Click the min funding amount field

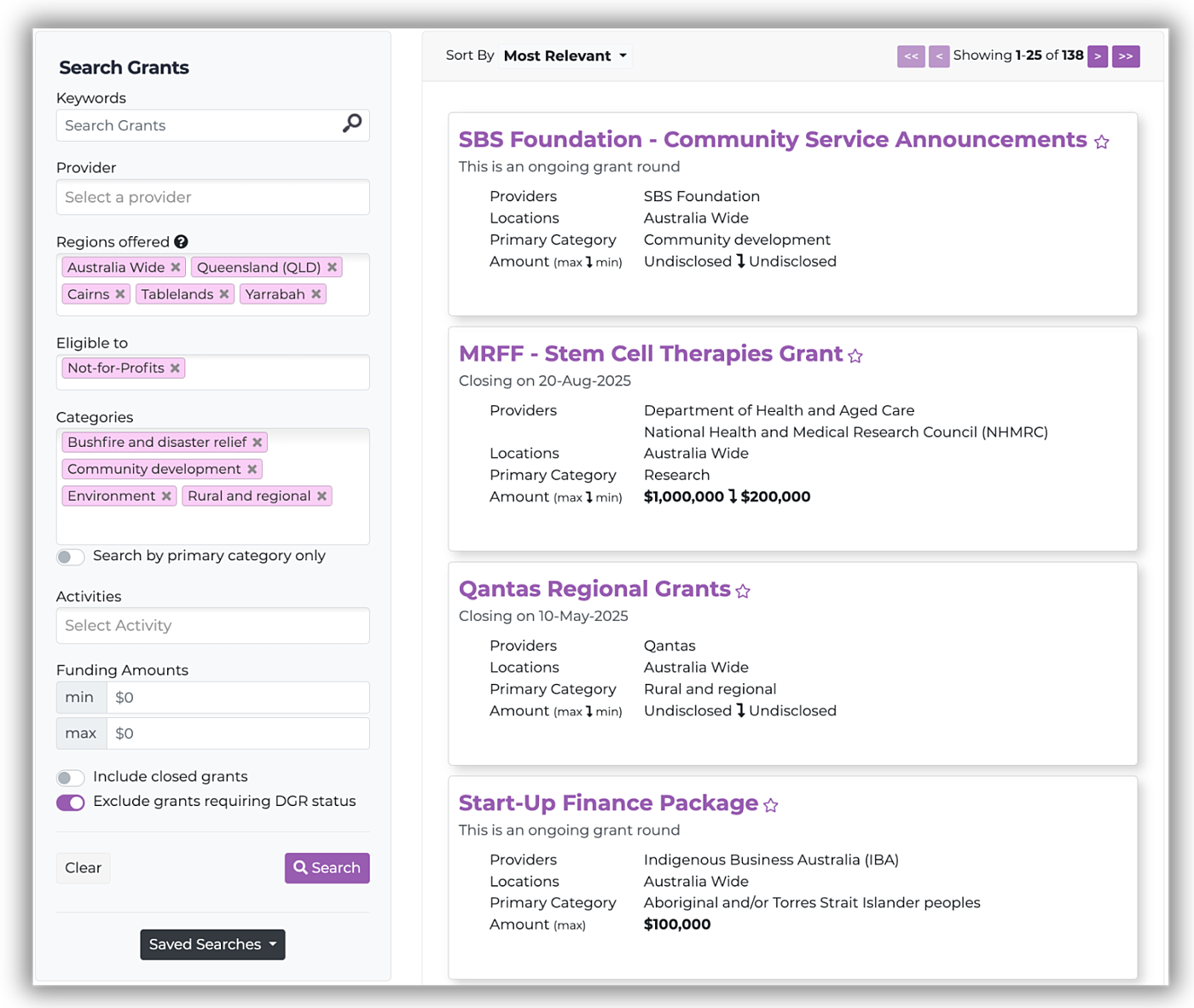pos(237,698)
